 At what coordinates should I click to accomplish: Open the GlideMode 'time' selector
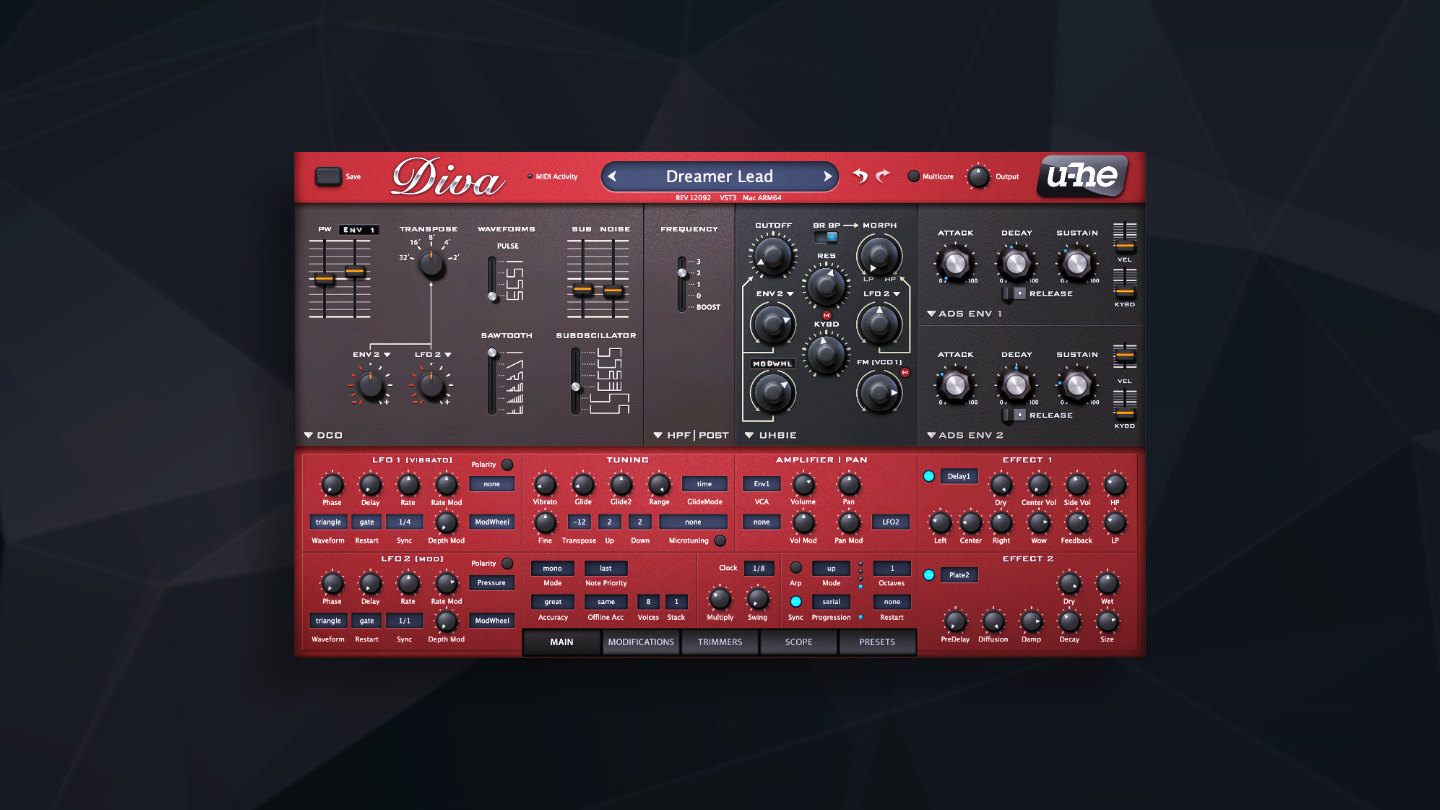click(705, 484)
